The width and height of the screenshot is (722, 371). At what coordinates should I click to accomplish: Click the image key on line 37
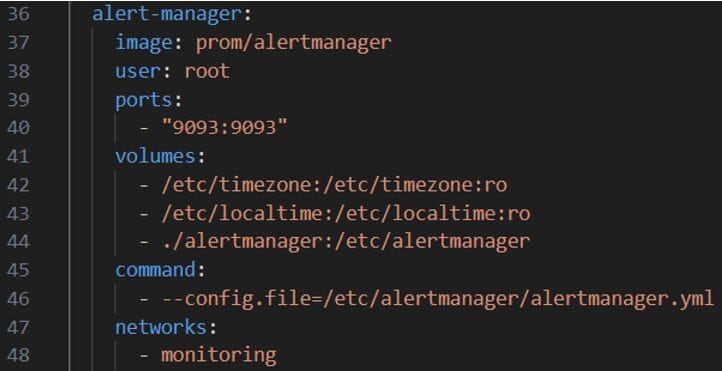click(x=143, y=43)
